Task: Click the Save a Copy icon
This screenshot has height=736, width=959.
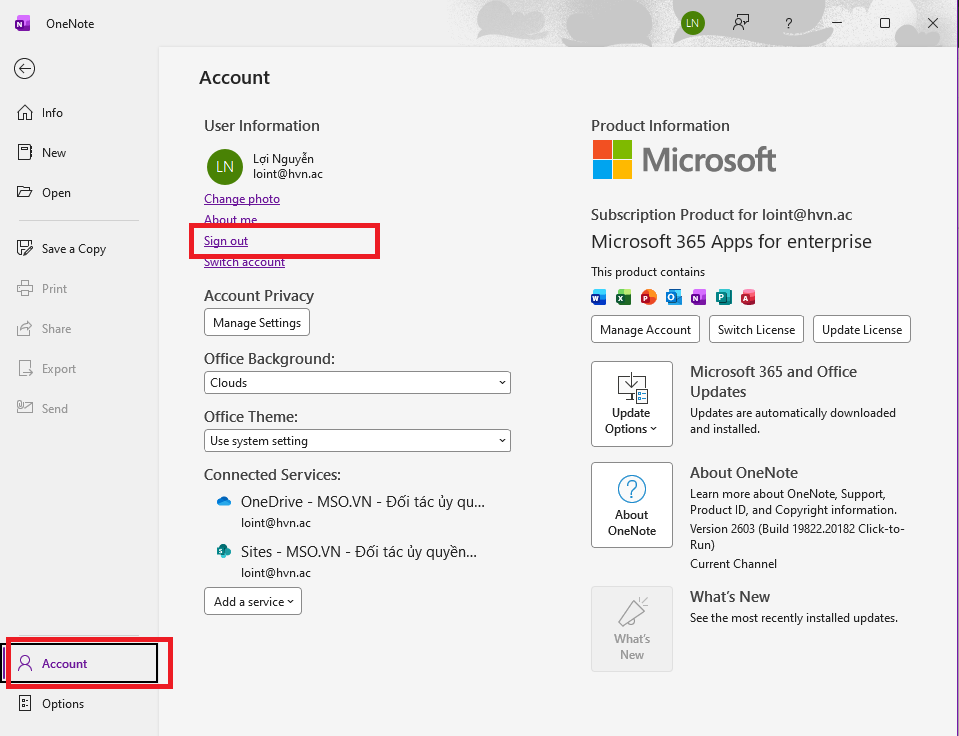Action: tap(25, 248)
